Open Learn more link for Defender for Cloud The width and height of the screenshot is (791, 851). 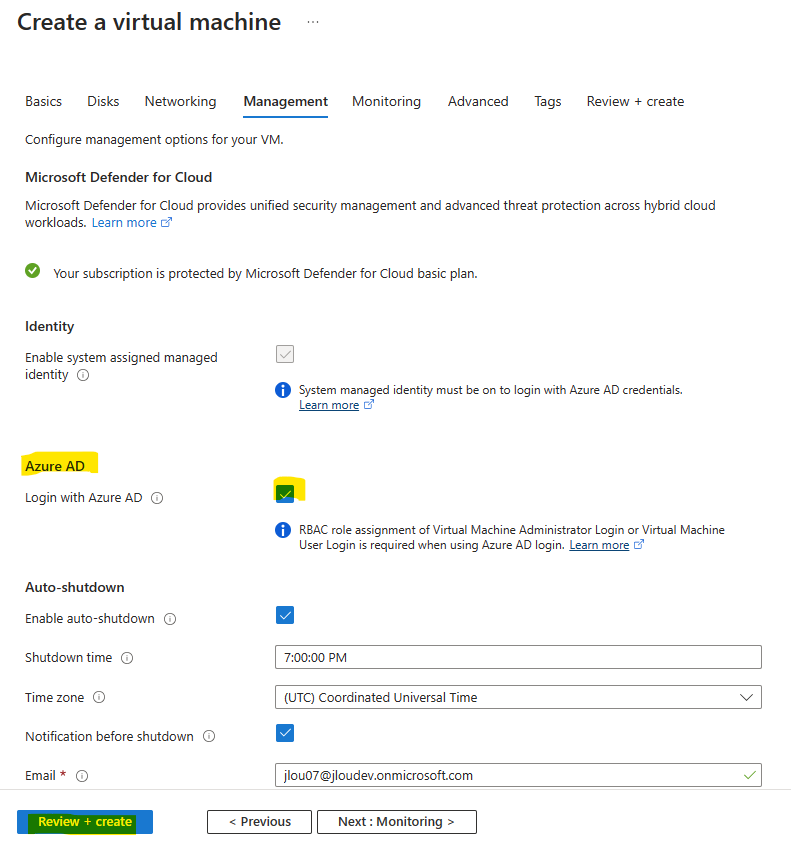tap(124, 223)
